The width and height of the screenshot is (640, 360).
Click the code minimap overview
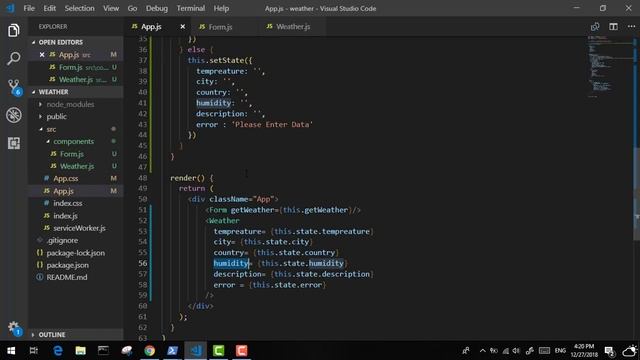tap(610, 67)
